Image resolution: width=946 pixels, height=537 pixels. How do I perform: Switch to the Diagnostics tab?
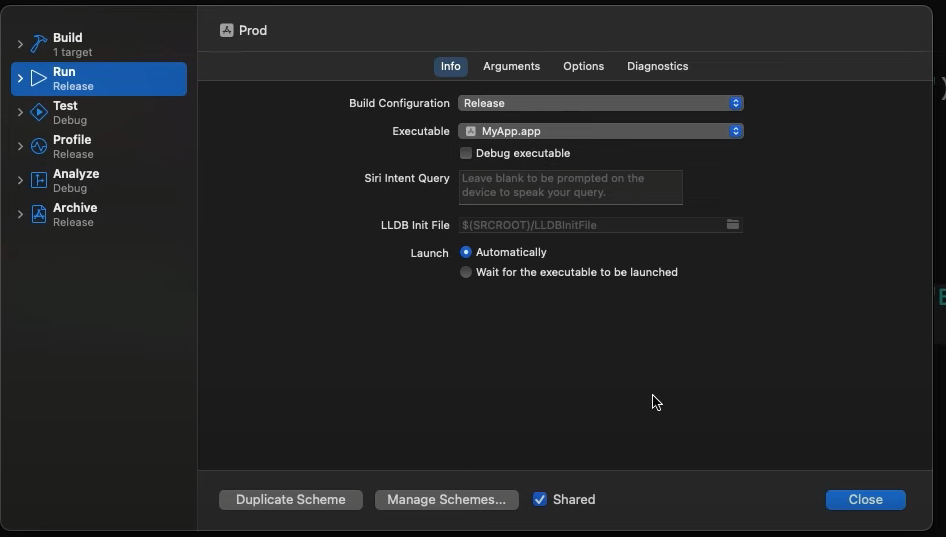[x=657, y=66]
